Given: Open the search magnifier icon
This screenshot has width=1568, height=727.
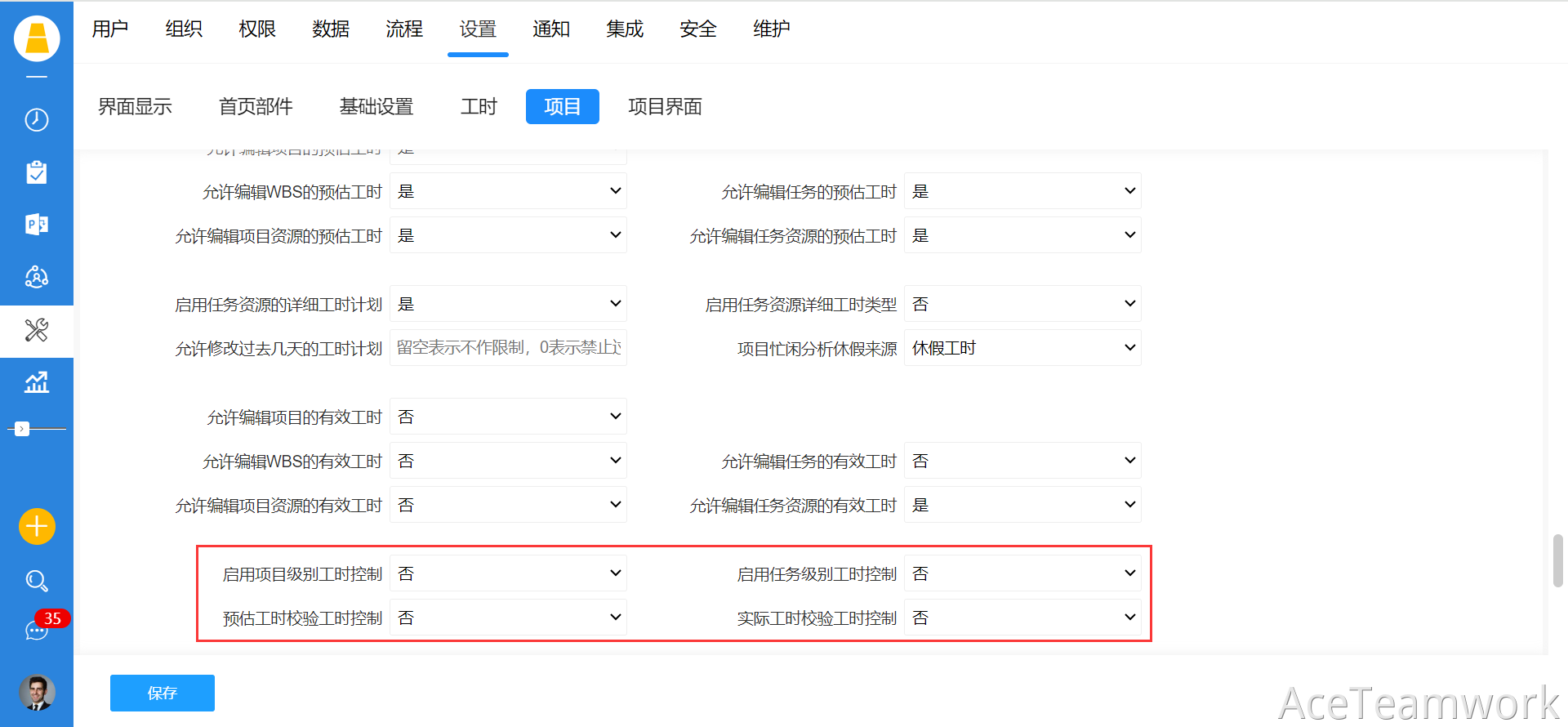Looking at the screenshot, I should tap(37, 581).
